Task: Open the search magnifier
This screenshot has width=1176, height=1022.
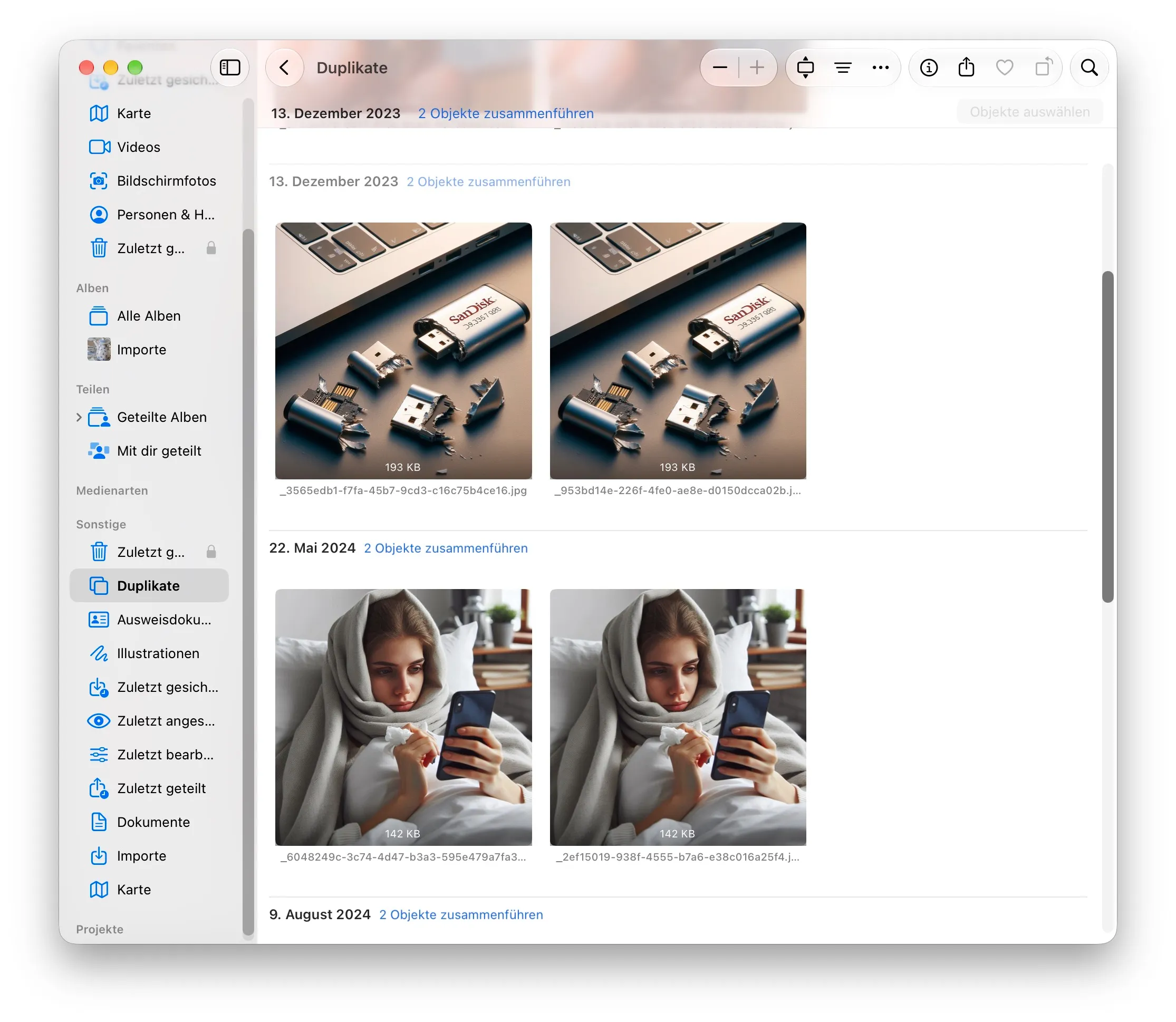Action: [x=1090, y=68]
